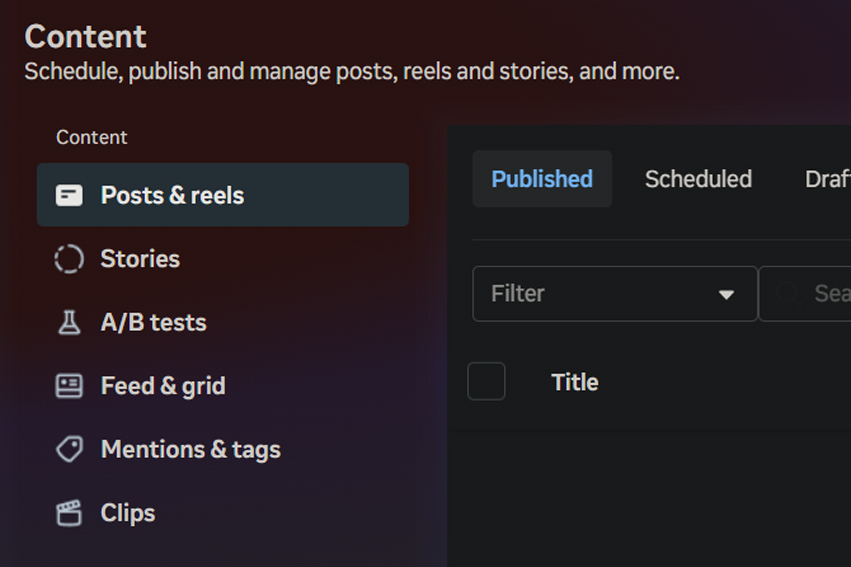The height and width of the screenshot is (567, 851).
Task: Open Mentions & tags text label
Action: point(190,449)
